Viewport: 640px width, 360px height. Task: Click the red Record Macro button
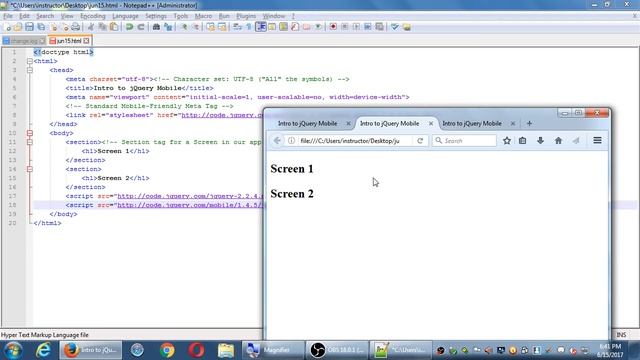(333, 27)
